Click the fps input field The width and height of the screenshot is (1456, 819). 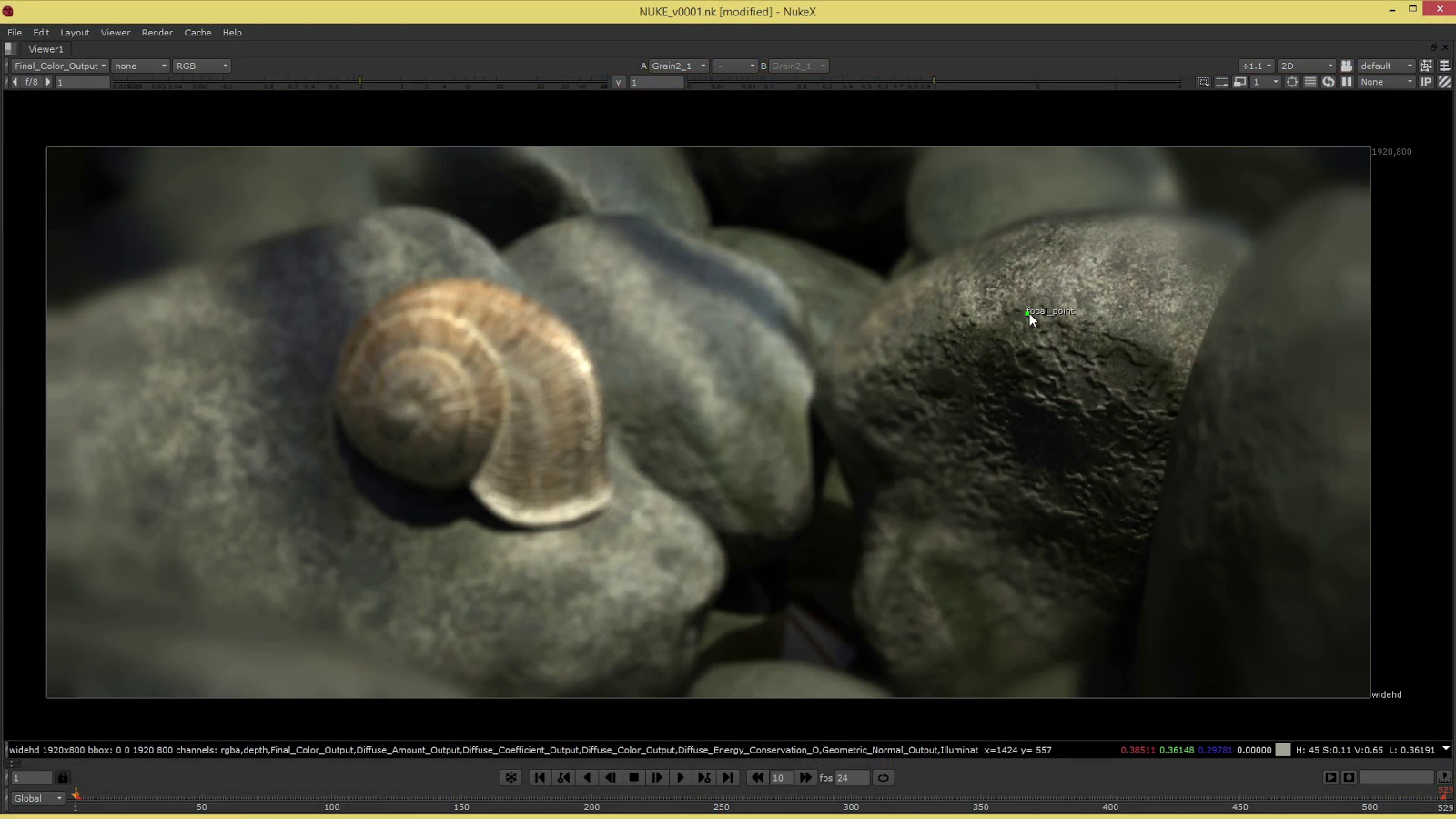pos(851,778)
